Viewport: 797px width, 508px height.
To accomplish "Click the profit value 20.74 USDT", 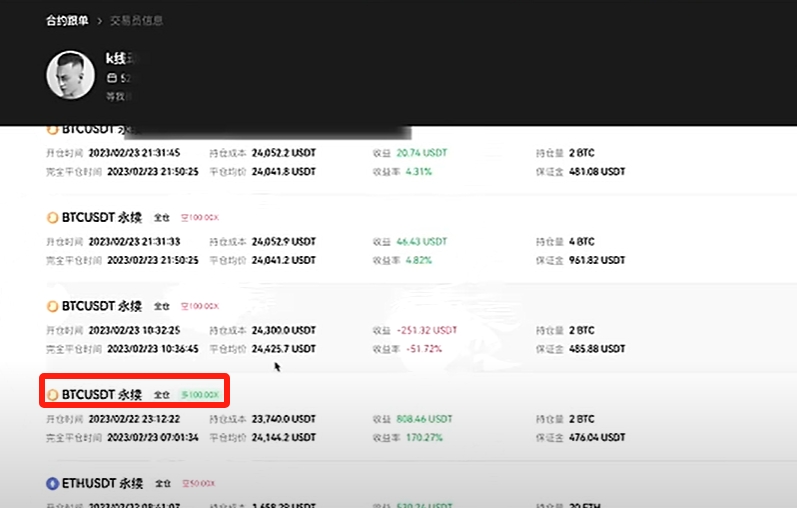I will [421, 153].
